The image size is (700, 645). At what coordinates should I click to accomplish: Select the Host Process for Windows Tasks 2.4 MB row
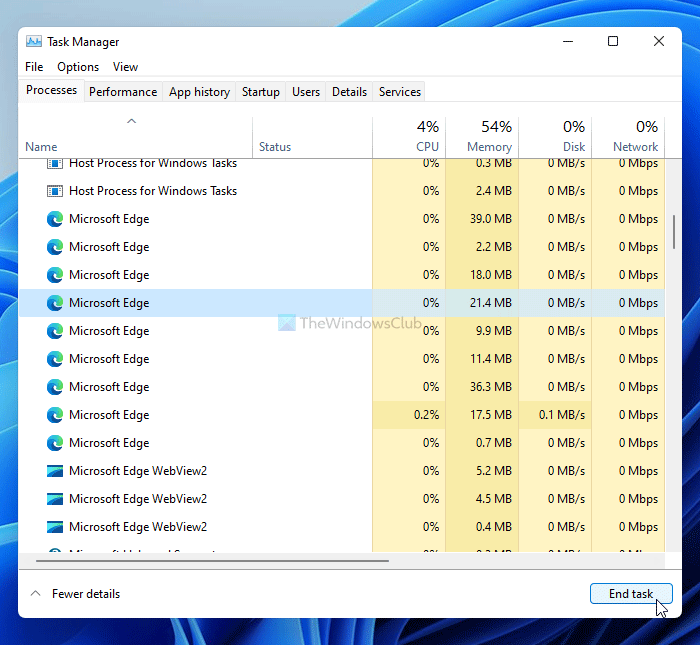(x=342, y=191)
